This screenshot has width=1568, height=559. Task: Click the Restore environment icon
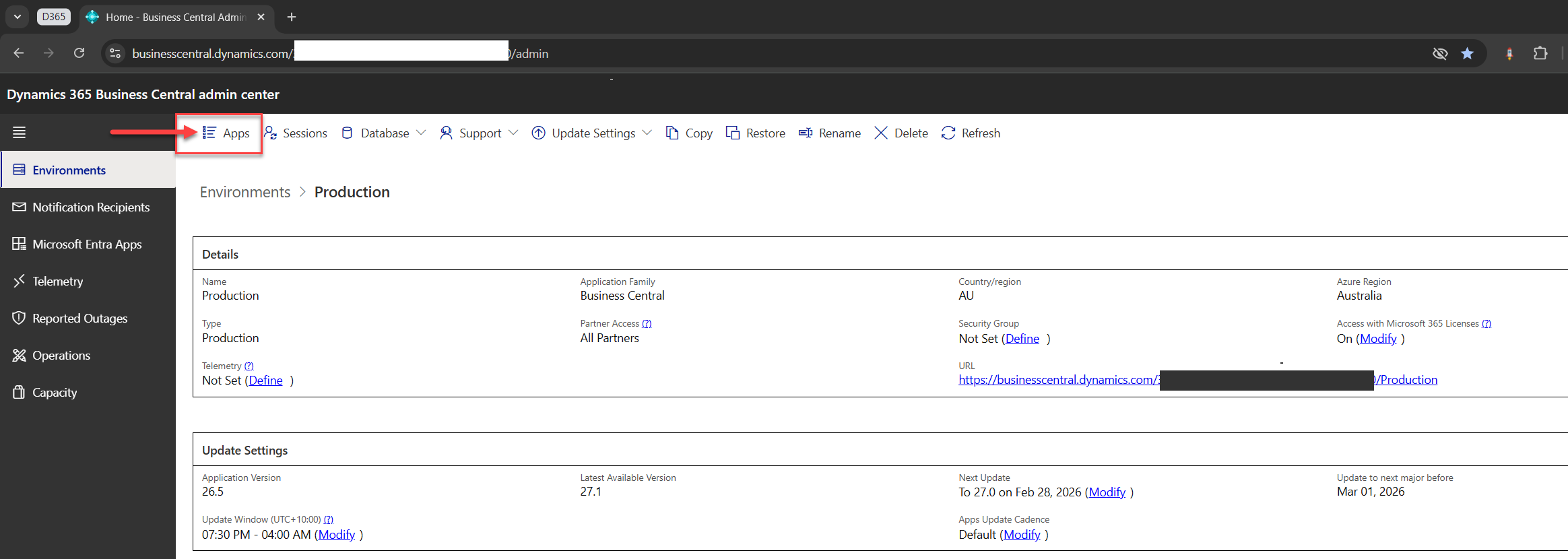[733, 133]
